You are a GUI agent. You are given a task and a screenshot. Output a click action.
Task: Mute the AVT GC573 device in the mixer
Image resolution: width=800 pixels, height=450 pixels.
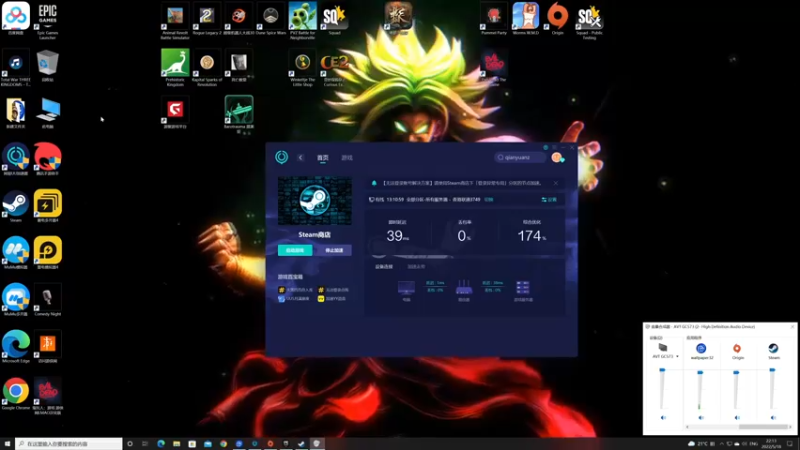pyautogui.click(x=663, y=417)
